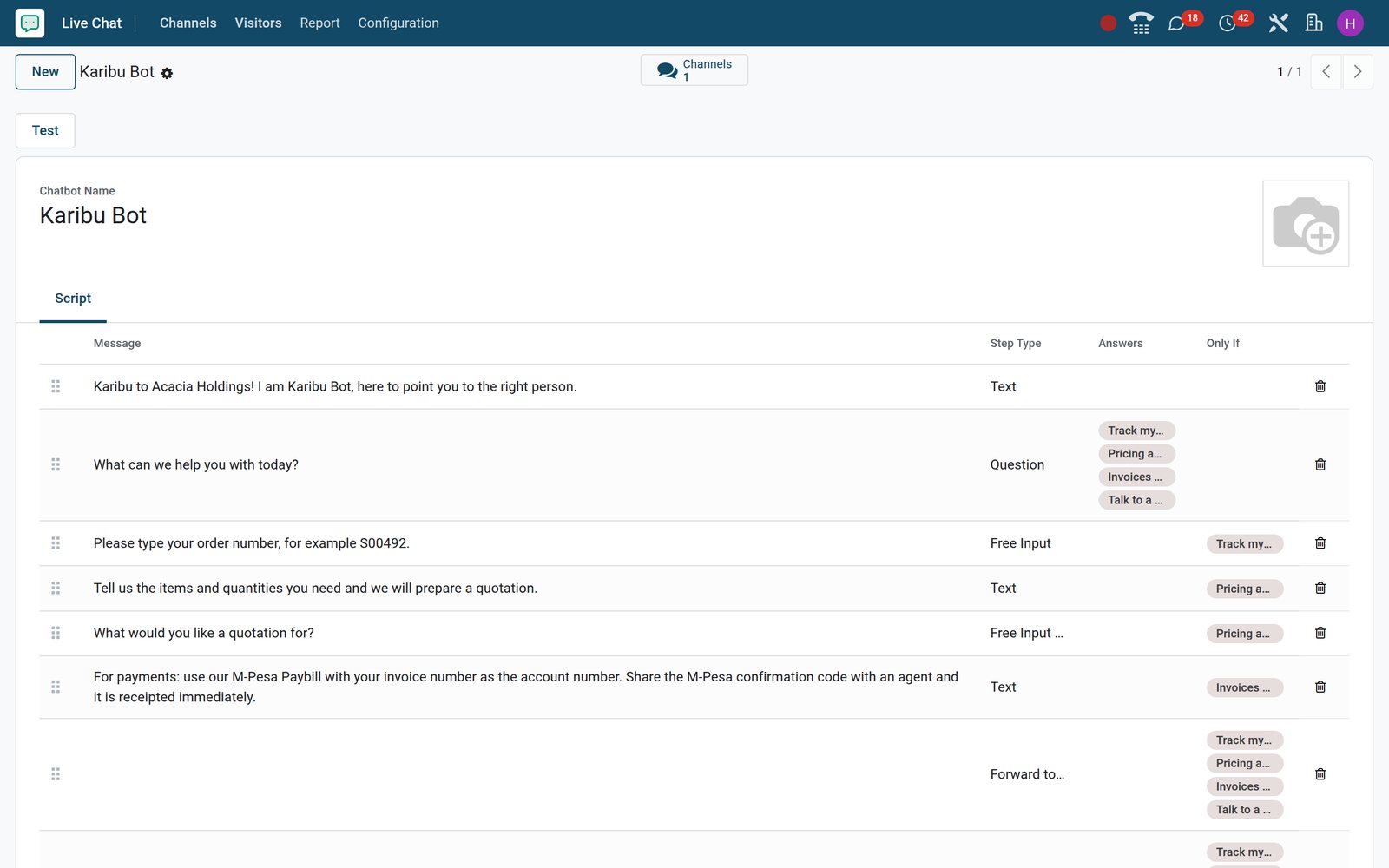Click the Live Chat app logo icon
The height and width of the screenshot is (868, 1389).
tap(30, 23)
